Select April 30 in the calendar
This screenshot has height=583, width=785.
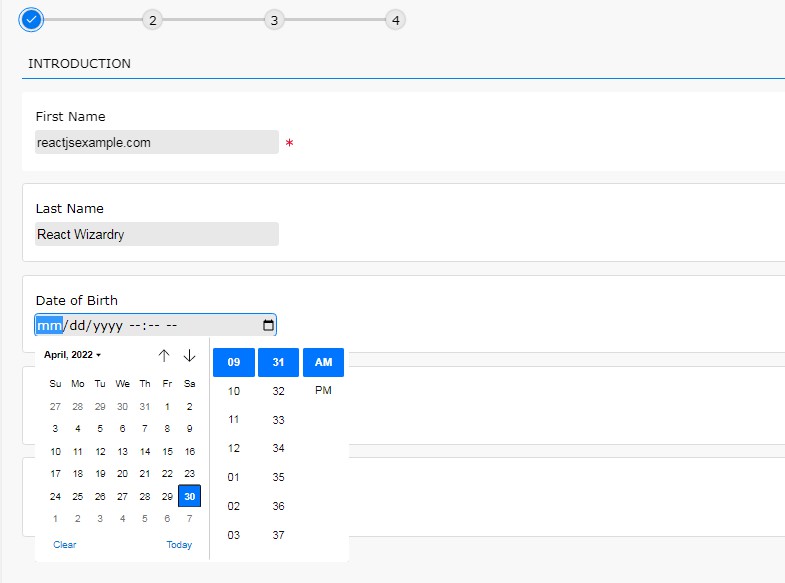(189, 496)
